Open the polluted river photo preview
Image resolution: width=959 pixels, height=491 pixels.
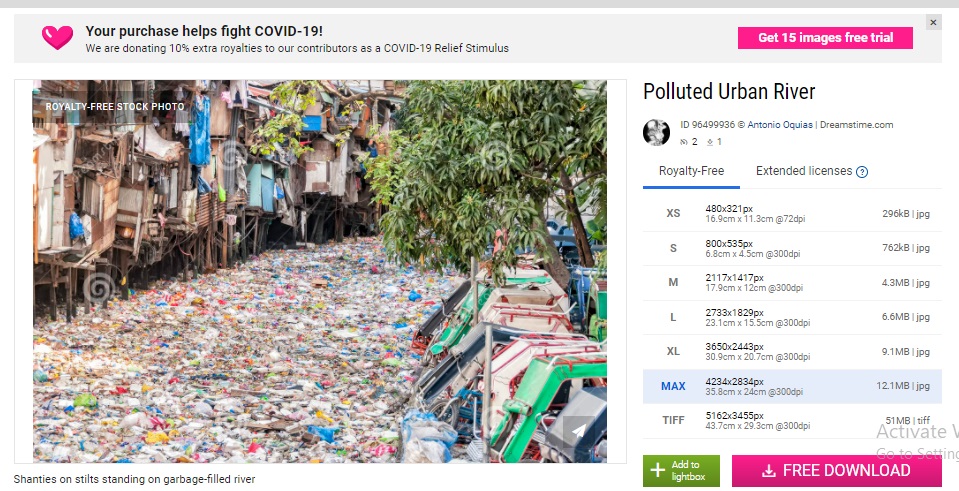[x=320, y=271]
